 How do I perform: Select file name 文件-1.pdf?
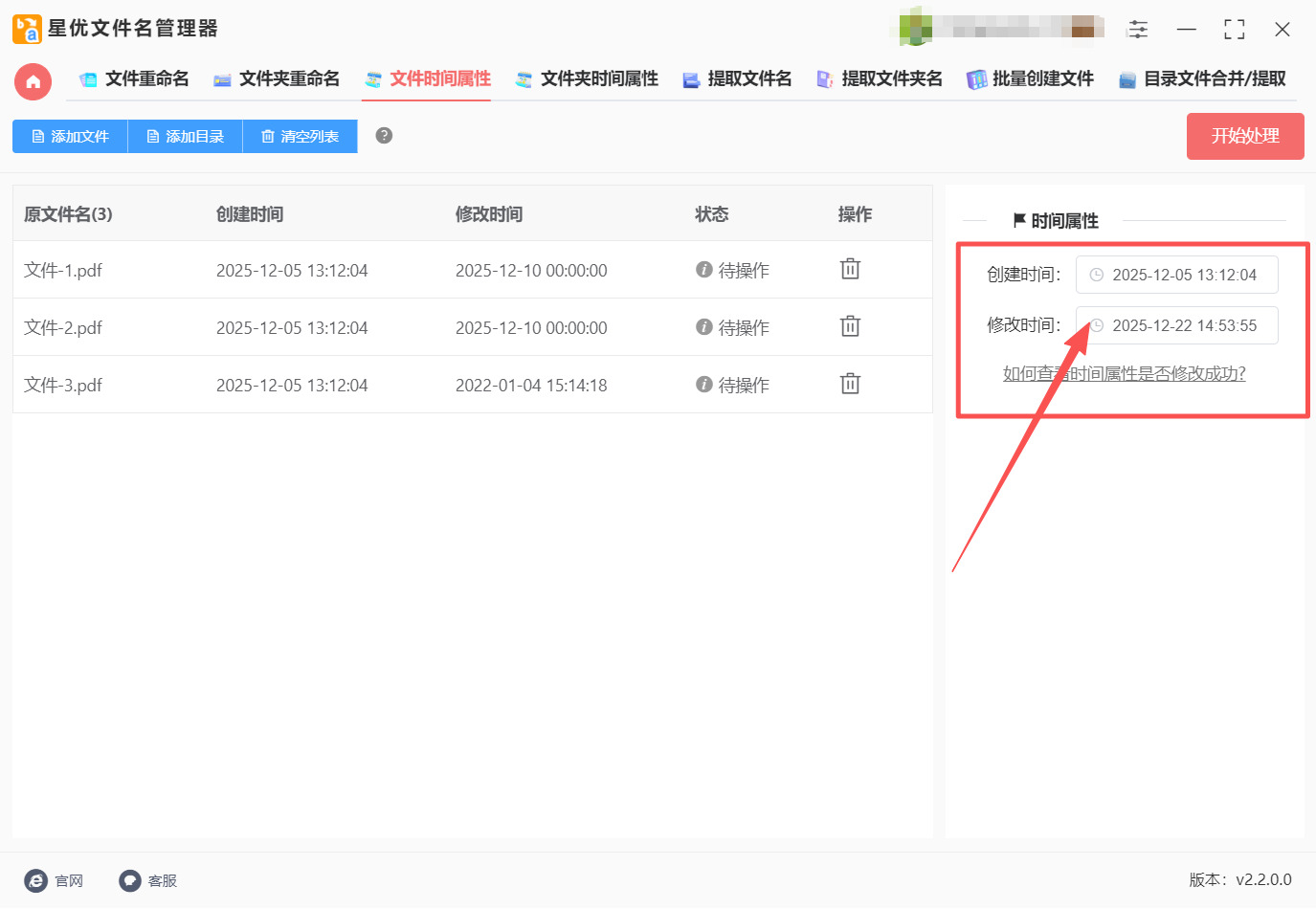63,270
